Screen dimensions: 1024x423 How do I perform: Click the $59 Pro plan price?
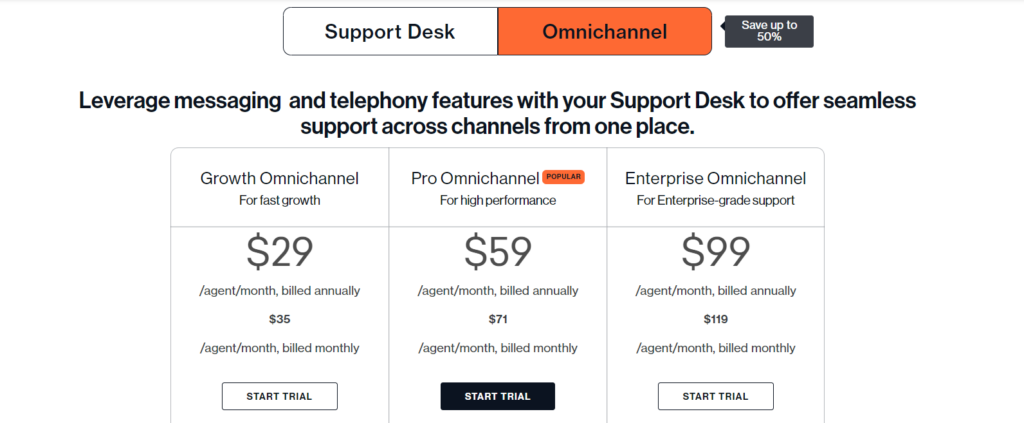click(497, 252)
